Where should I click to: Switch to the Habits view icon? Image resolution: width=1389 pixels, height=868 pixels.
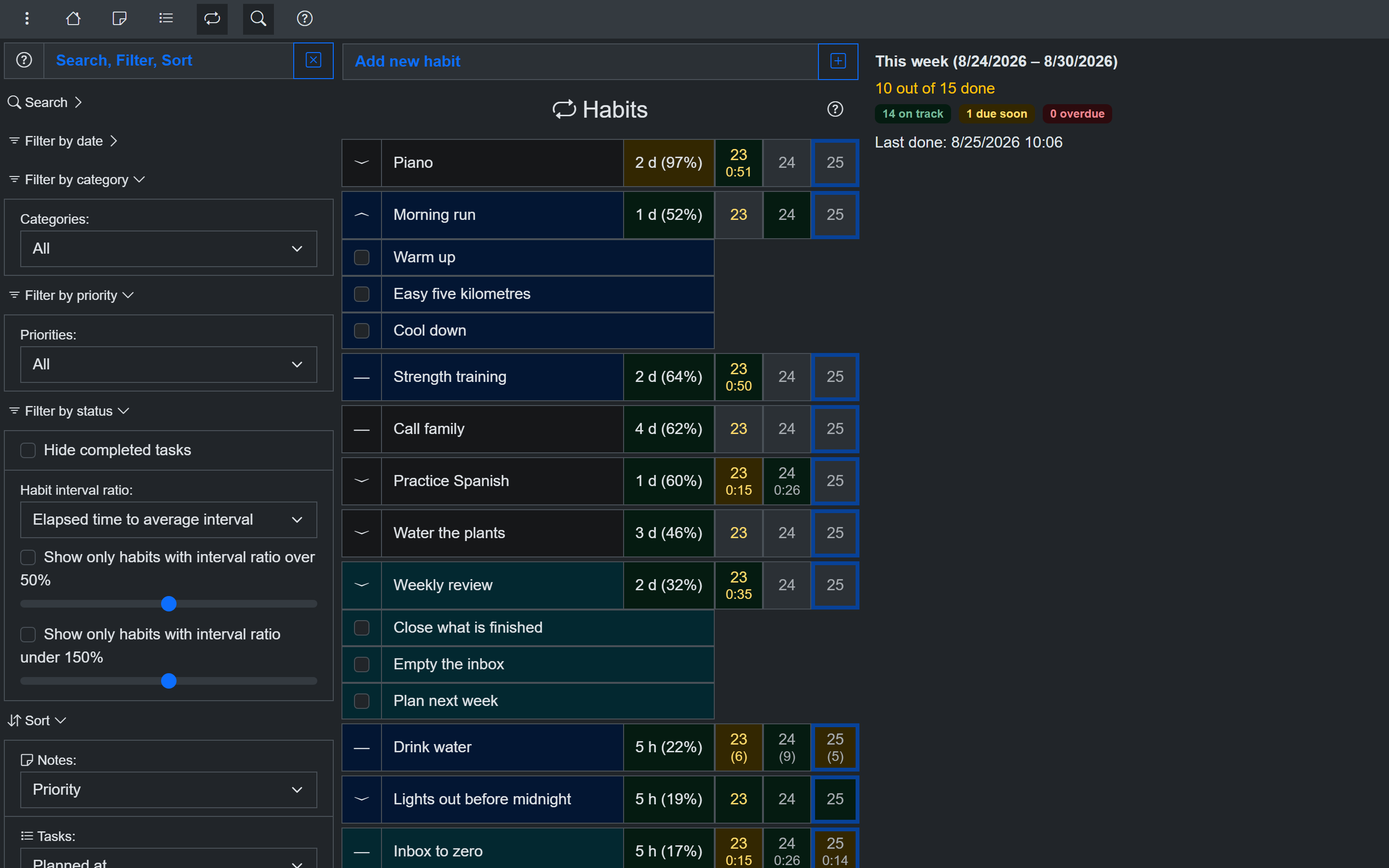click(212, 18)
